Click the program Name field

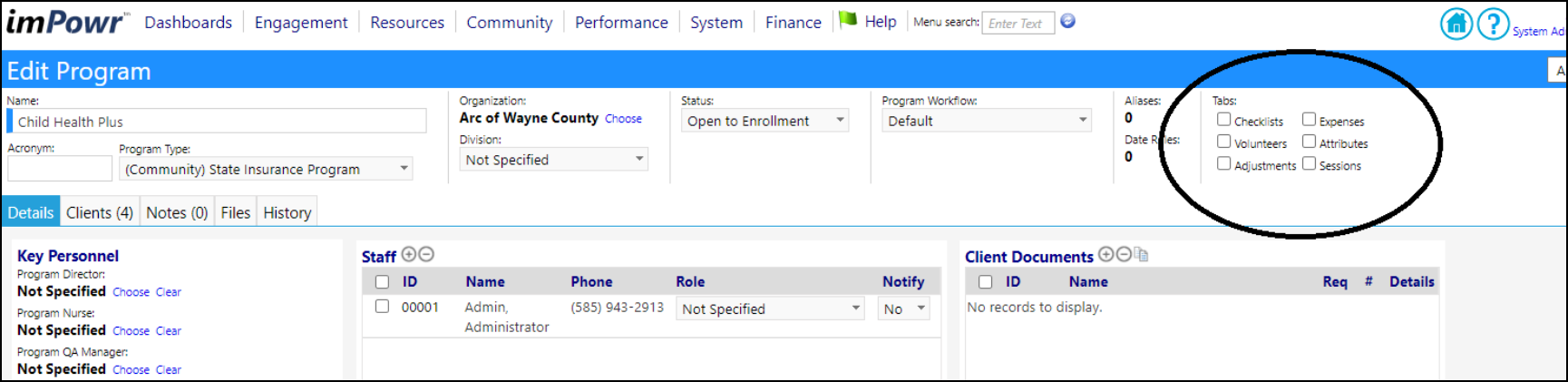[218, 122]
